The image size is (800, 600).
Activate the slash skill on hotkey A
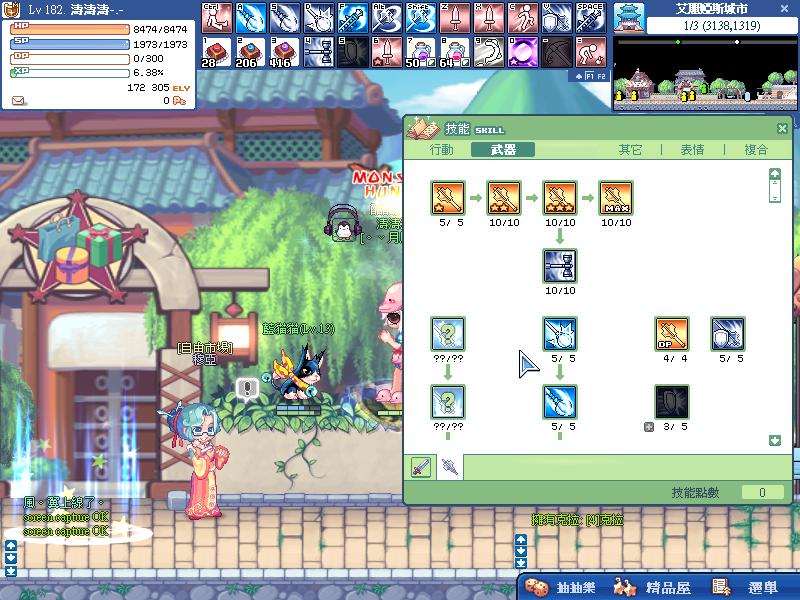251,18
